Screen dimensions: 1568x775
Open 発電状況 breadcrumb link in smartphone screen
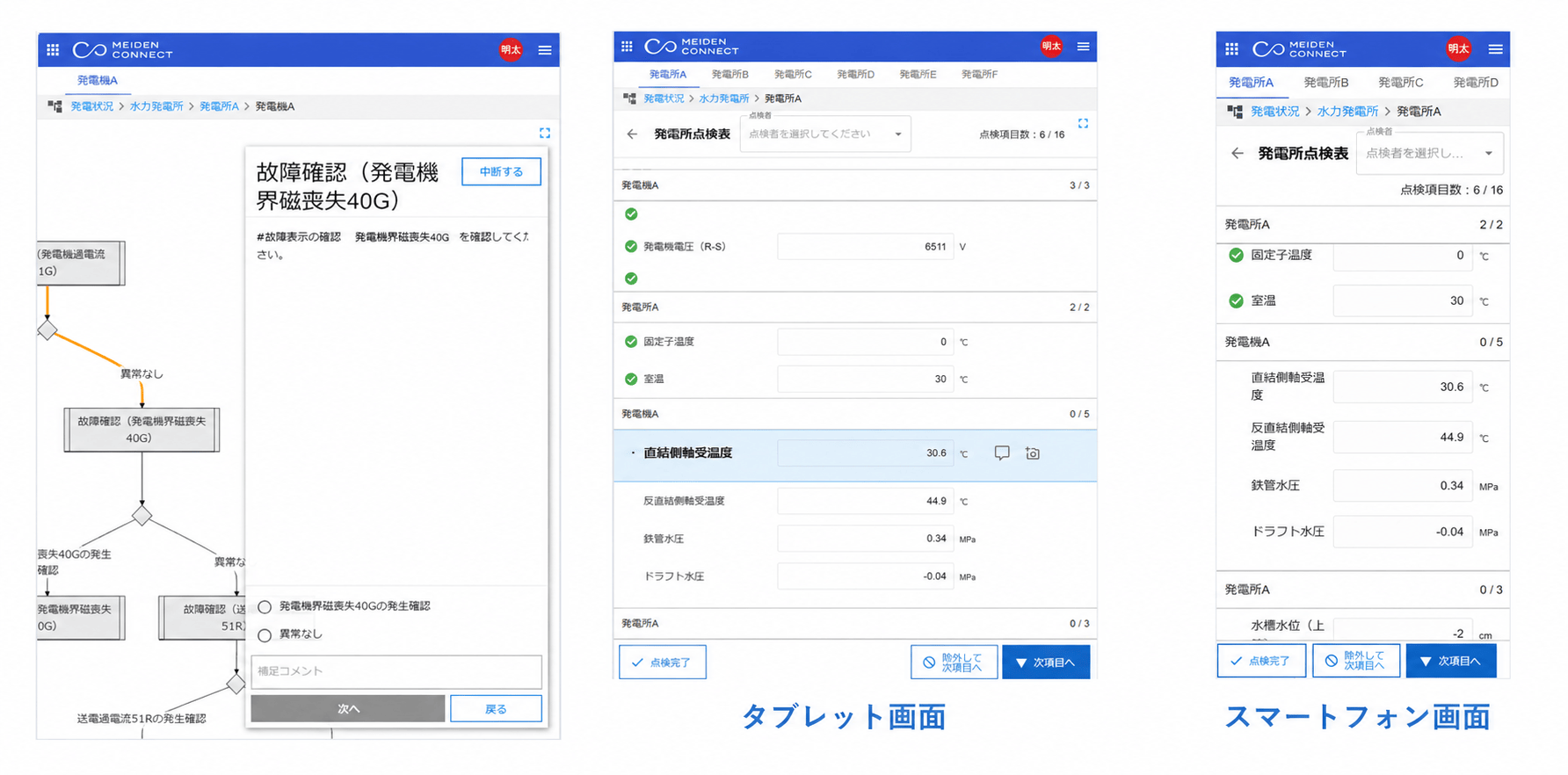[1274, 112]
